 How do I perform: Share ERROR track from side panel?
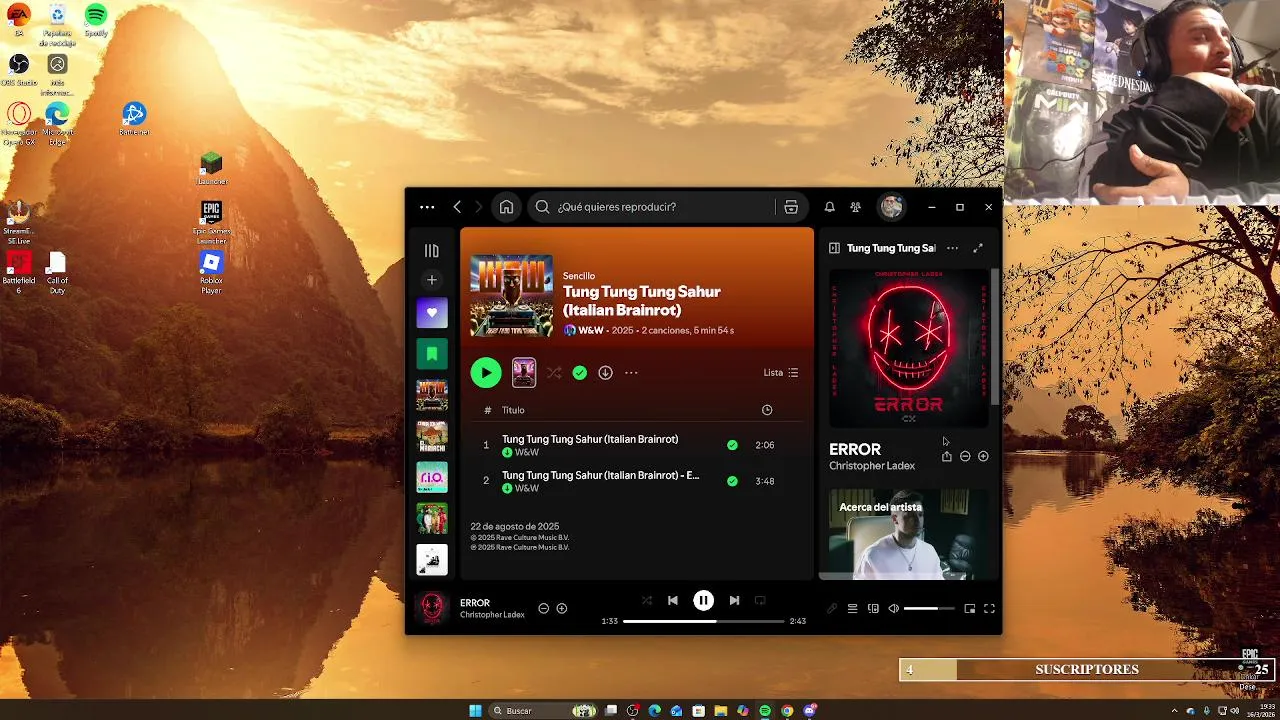[946, 456]
